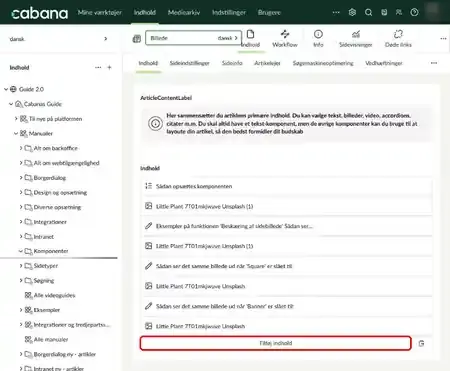Collapse the Manualer tree node

(16, 133)
